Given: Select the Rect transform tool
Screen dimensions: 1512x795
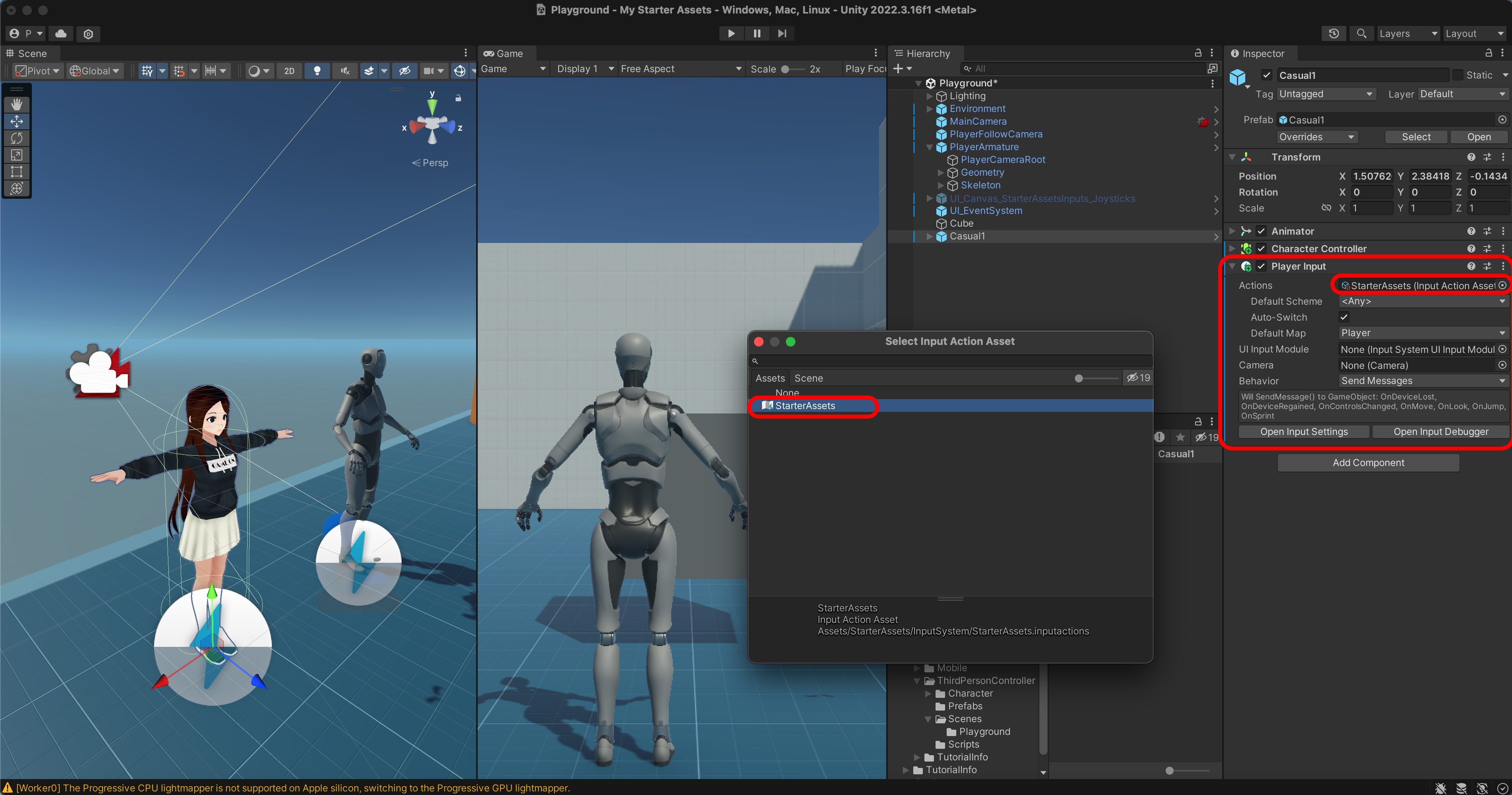Looking at the screenshot, I should pyautogui.click(x=16, y=171).
